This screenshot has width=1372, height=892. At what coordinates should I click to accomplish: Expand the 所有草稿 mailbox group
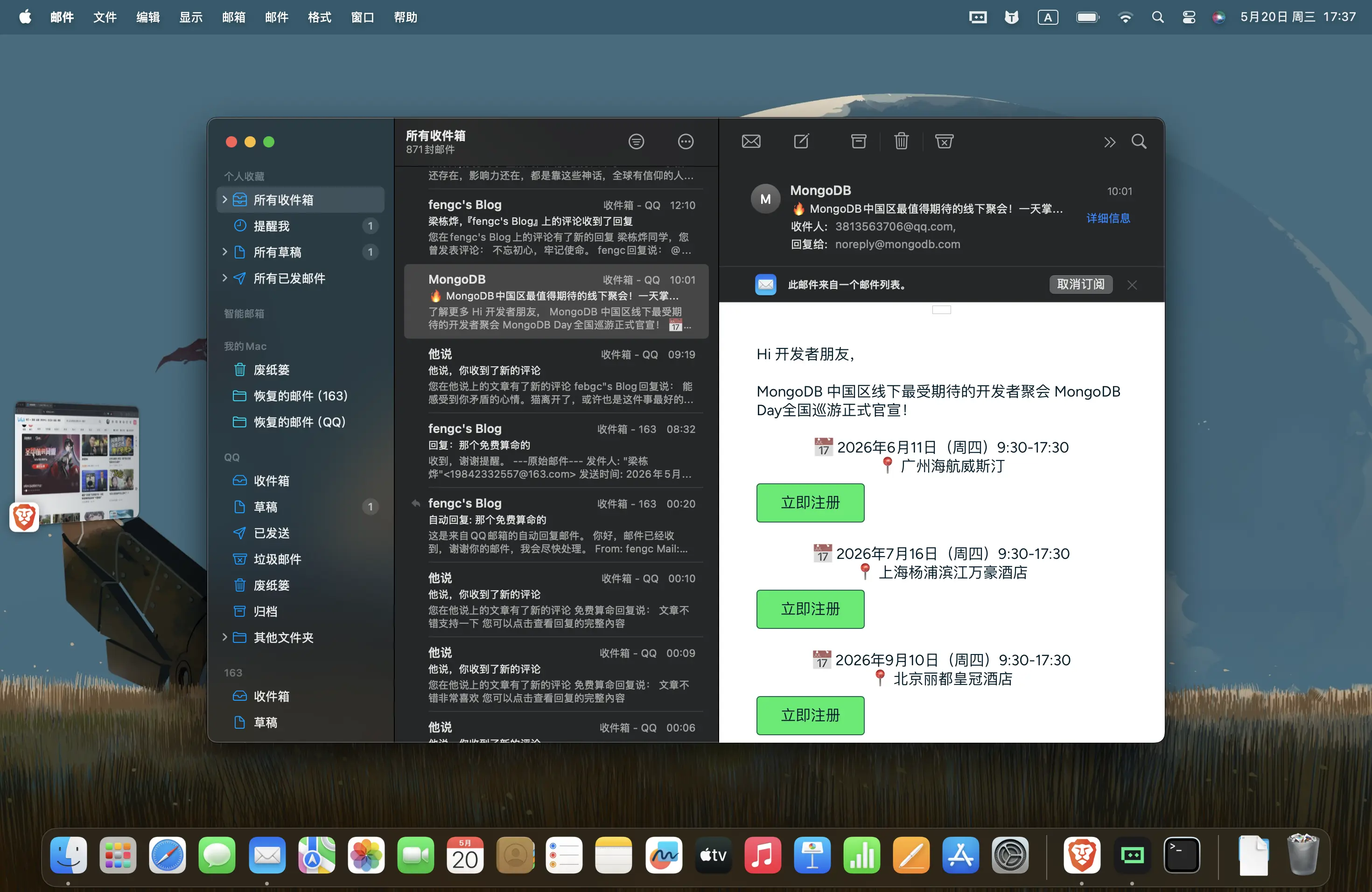pyautogui.click(x=224, y=252)
